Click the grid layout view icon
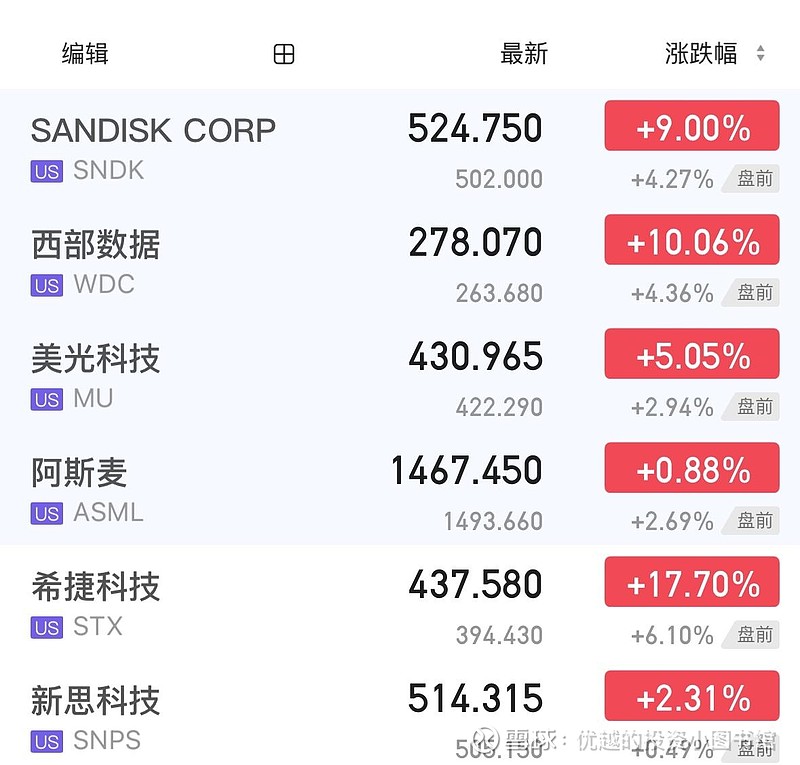The height and width of the screenshot is (765, 800). [284, 54]
